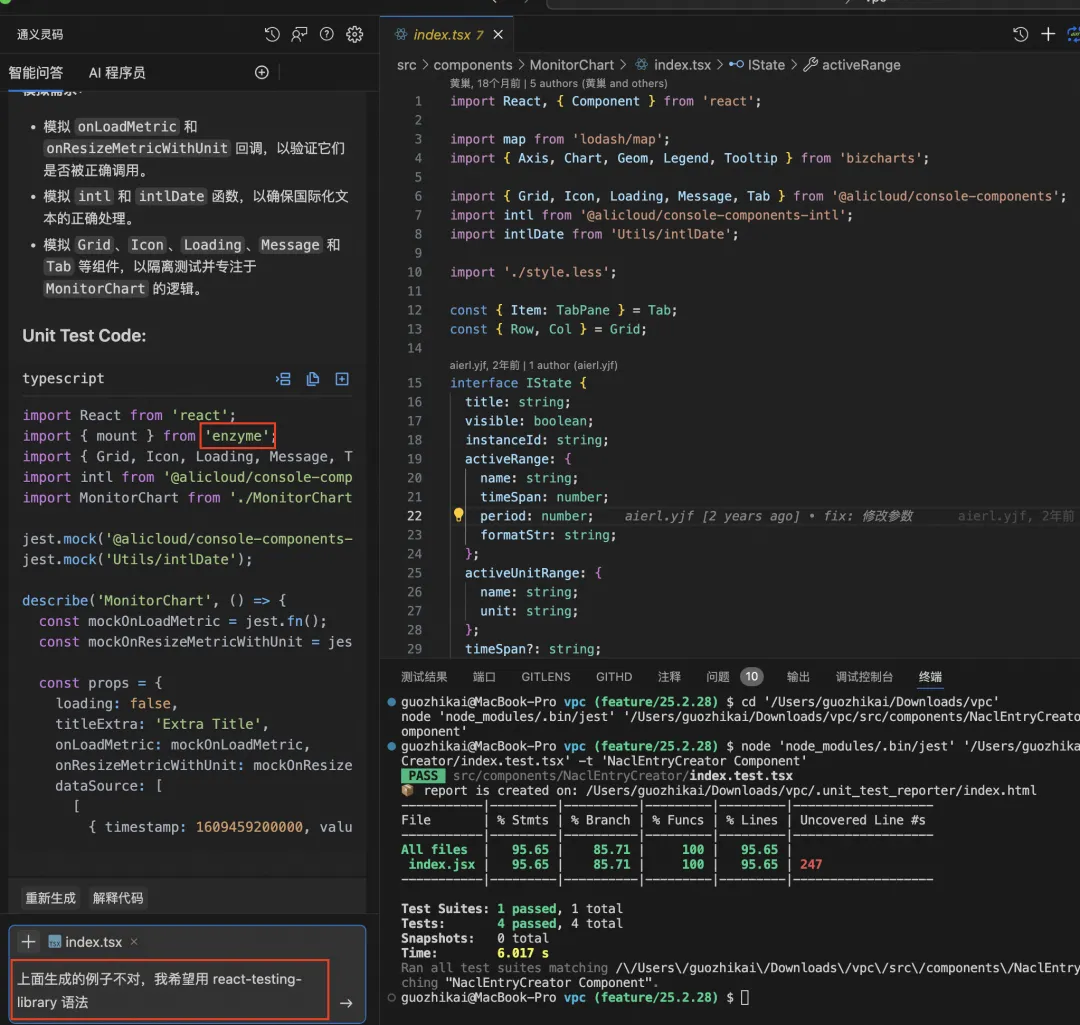Start a new chat with the plus circle icon
1080x1025 pixels.
point(262,72)
